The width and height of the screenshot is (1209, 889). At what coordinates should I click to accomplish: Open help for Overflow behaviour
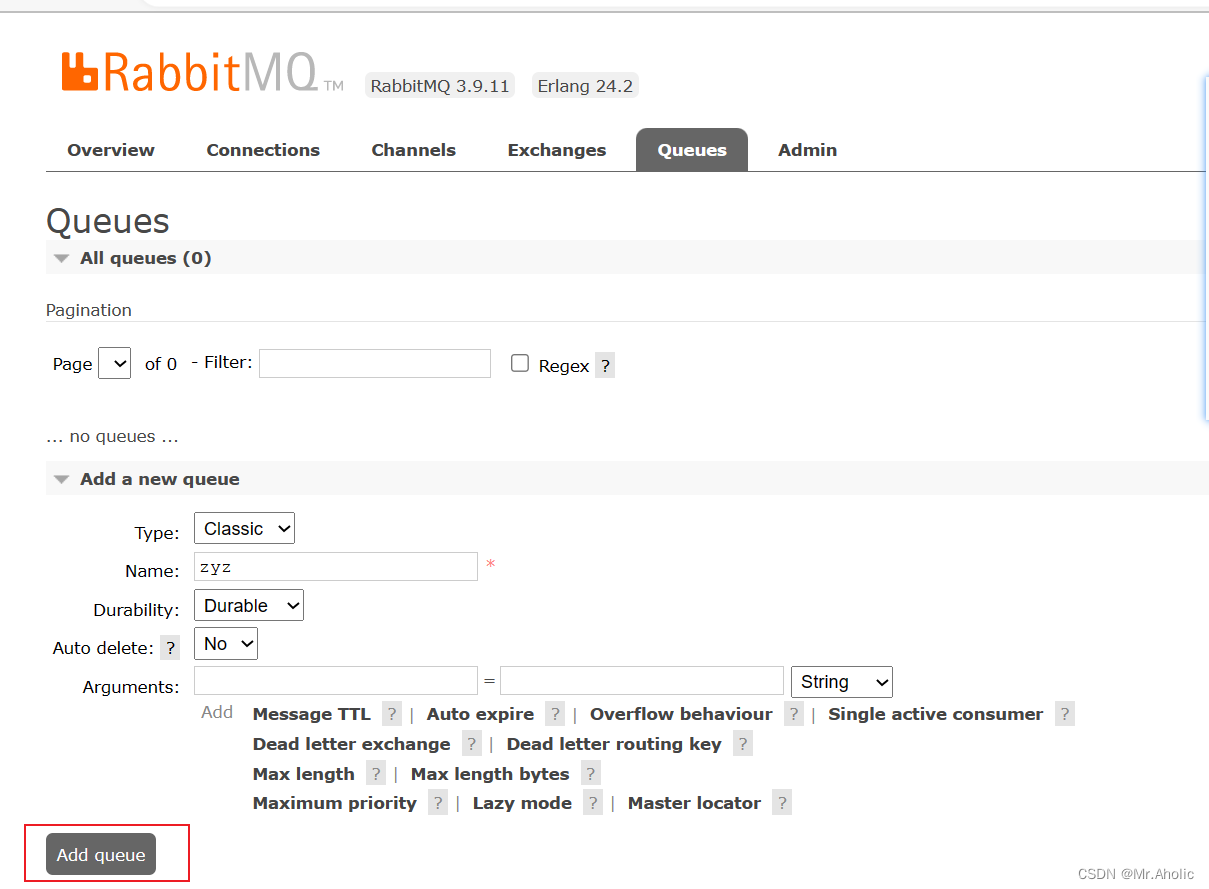tap(793, 713)
